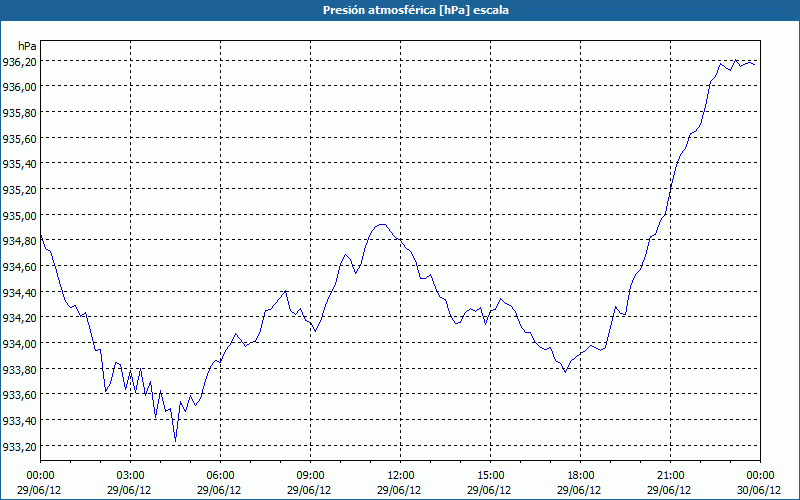Click the curve's low point before 18:00
Screen dimensions: 800x500
coord(565,372)
